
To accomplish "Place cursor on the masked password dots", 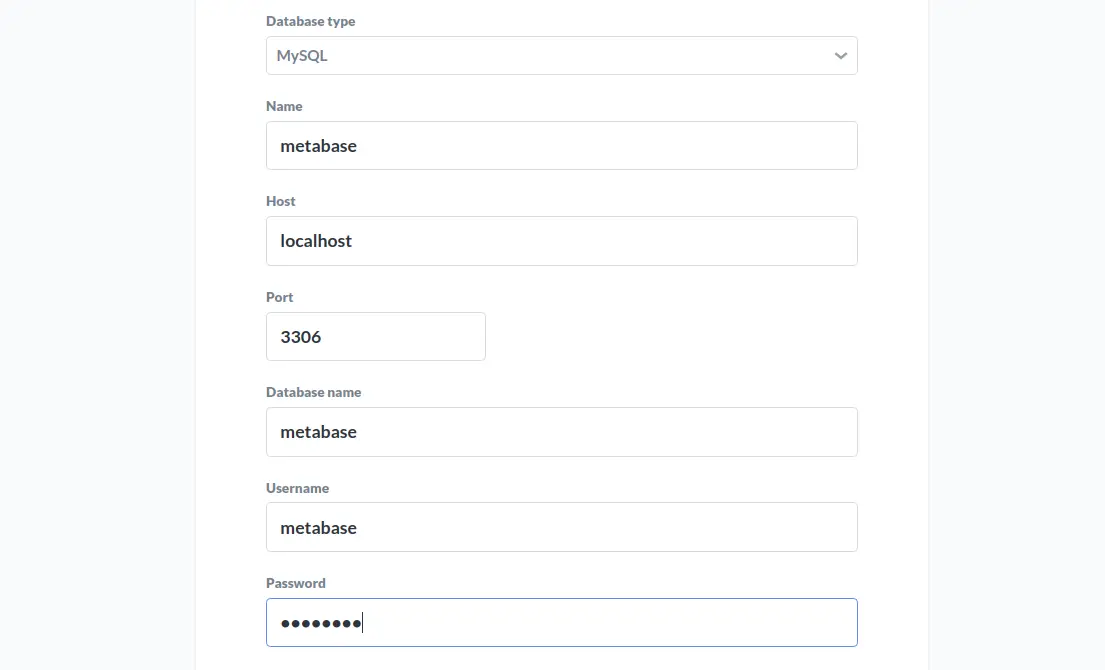I will click(x=321, y=624).
